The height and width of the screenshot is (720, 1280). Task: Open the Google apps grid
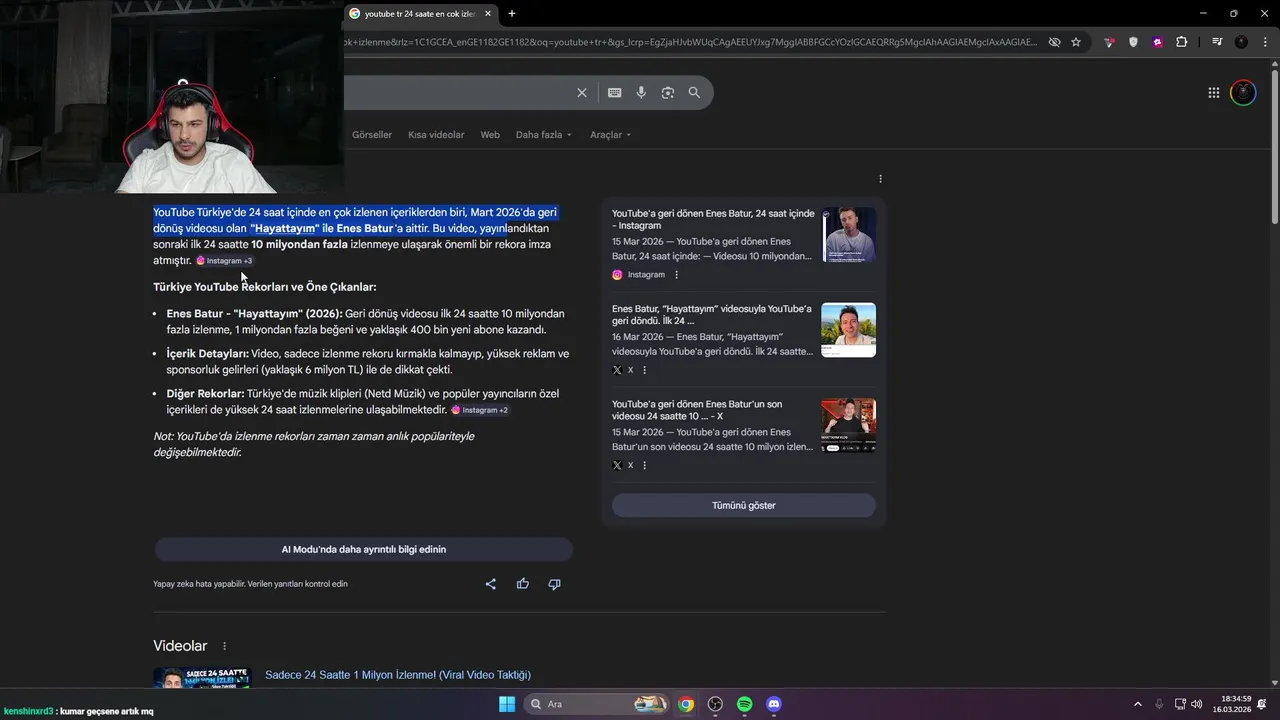(1214, 93)
